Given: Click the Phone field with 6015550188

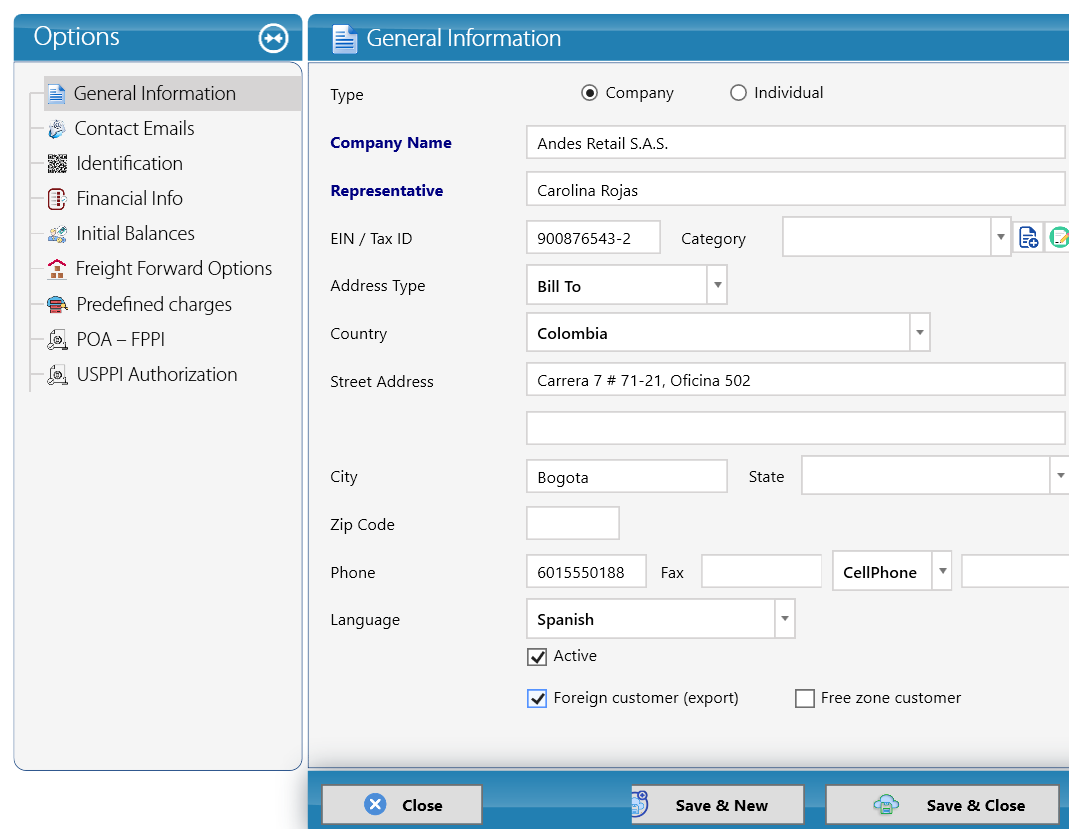Looking at the screenshot, I should (x=586, y=571).
